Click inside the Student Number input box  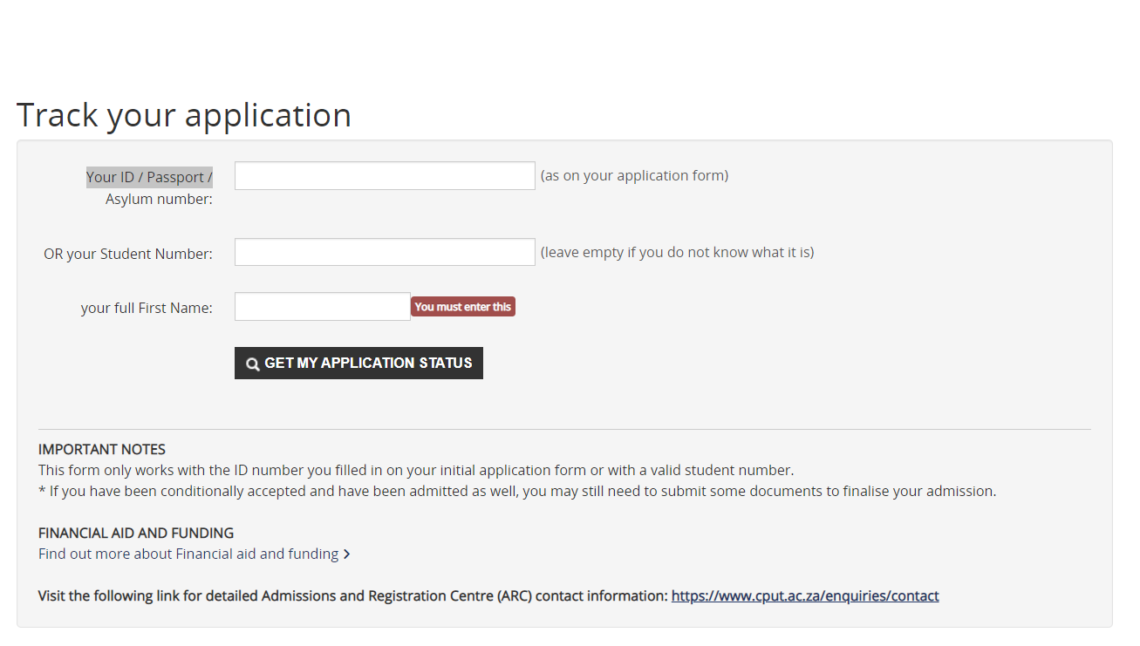[384, 251]
